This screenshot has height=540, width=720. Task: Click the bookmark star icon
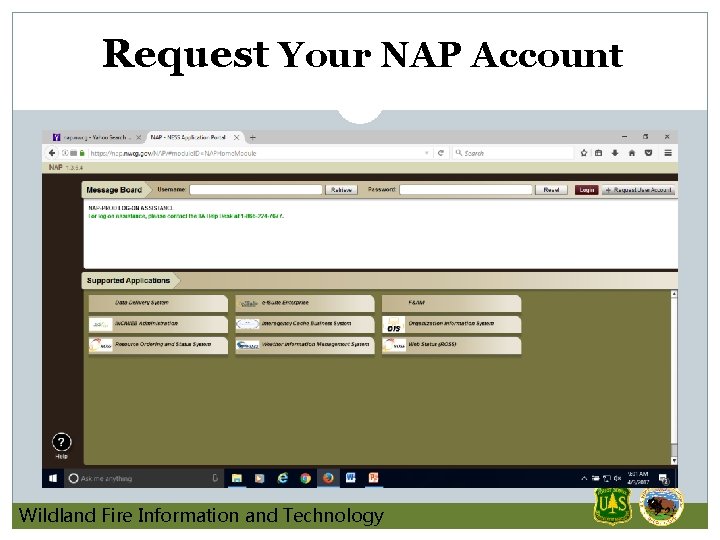(584, 153)
